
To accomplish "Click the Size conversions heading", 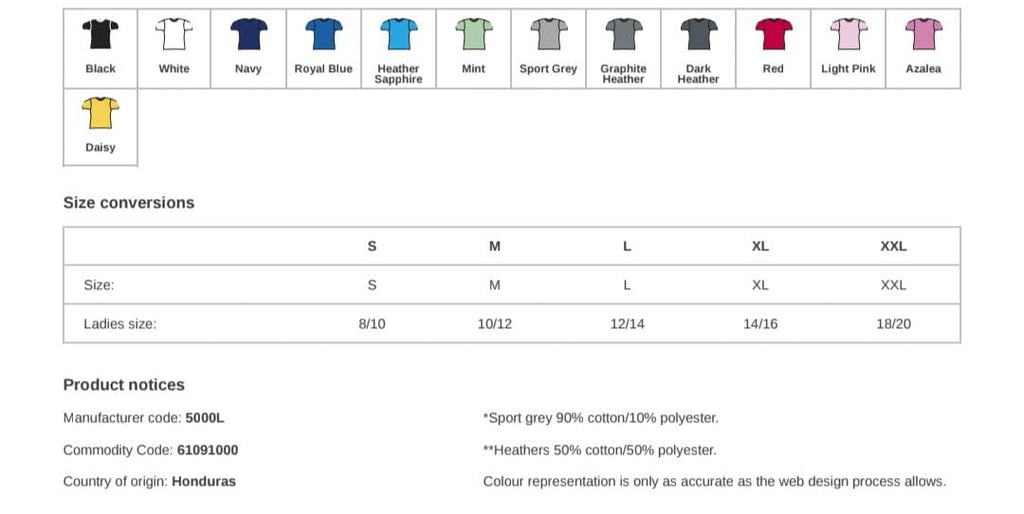I will 129,203.
